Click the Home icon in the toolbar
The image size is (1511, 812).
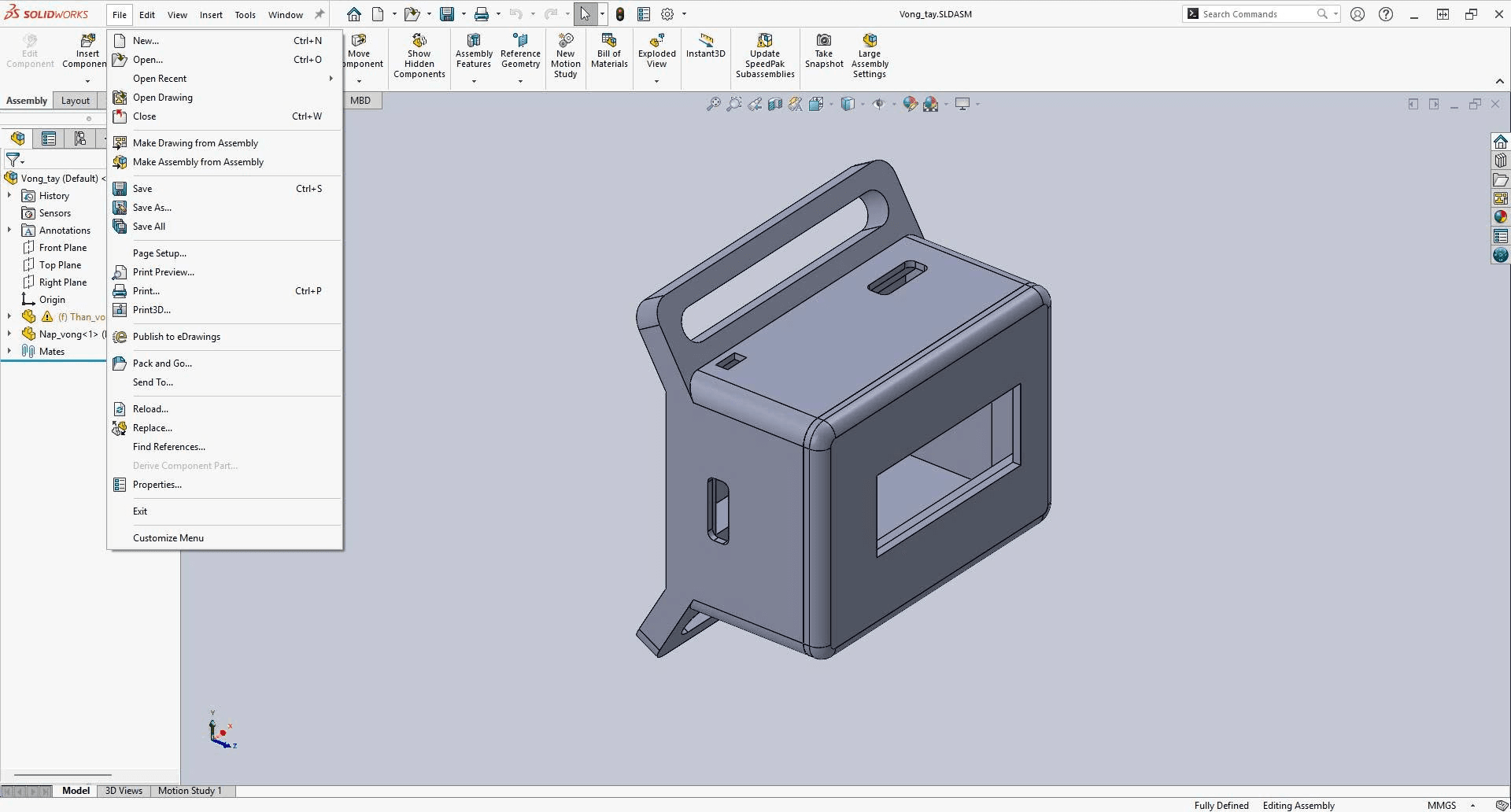354,14
